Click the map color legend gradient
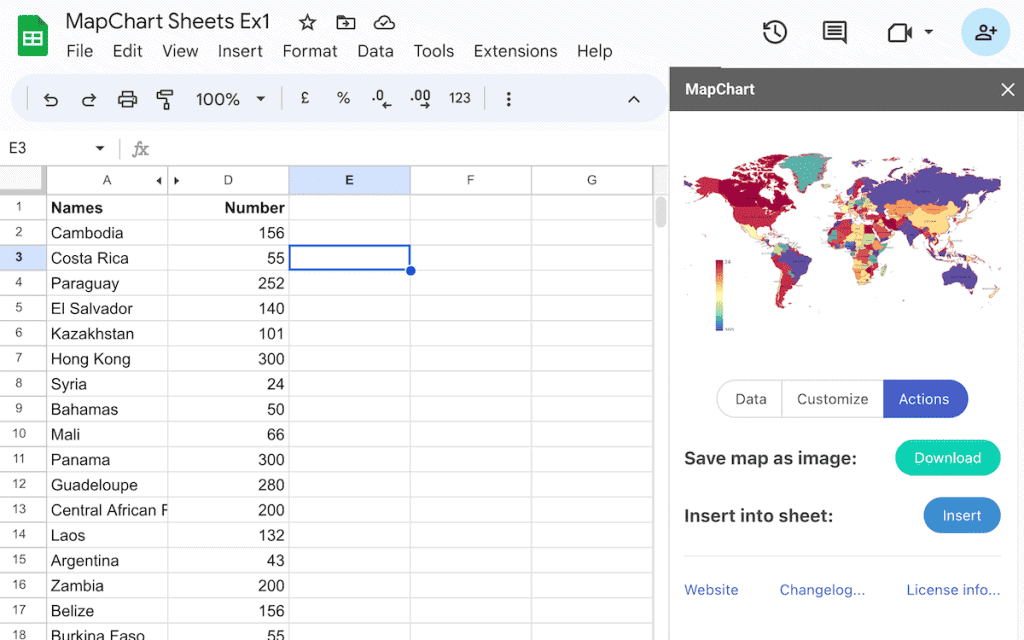The width and height of the screenshot is (1024, 640). pos(719,295)
